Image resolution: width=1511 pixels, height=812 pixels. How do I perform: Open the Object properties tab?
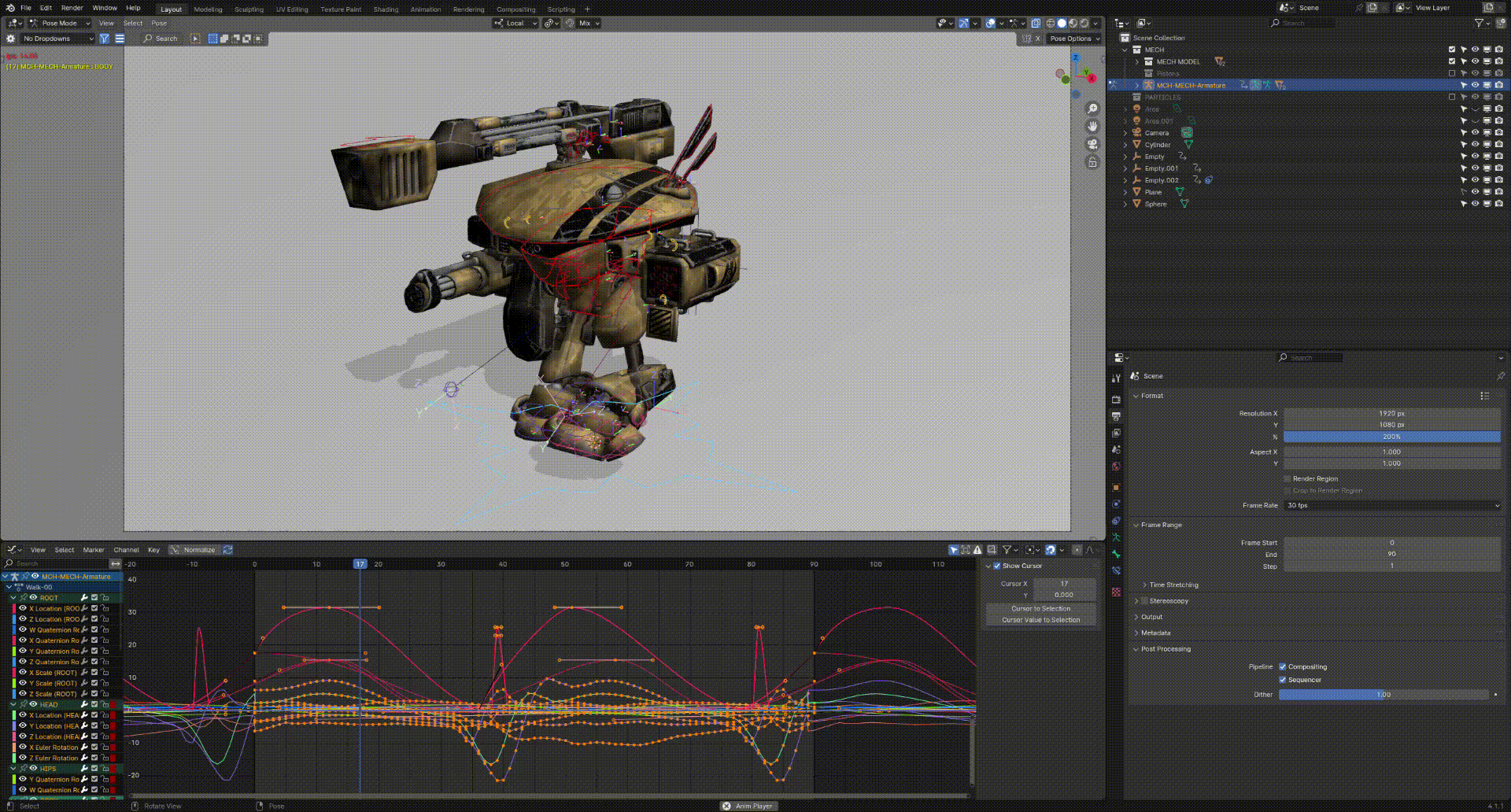pyautogui.click(x=1116, y=487)
